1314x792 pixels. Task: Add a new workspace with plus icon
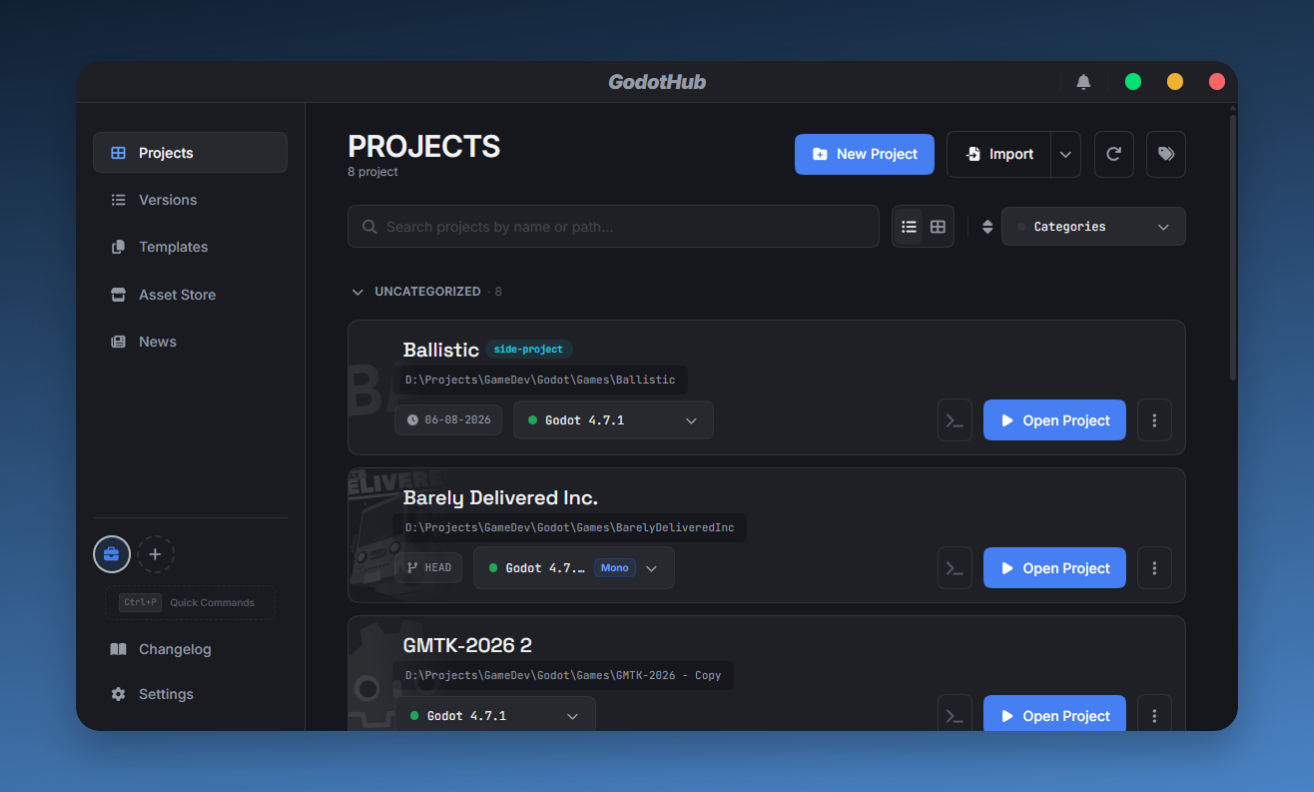click(155, 554)
